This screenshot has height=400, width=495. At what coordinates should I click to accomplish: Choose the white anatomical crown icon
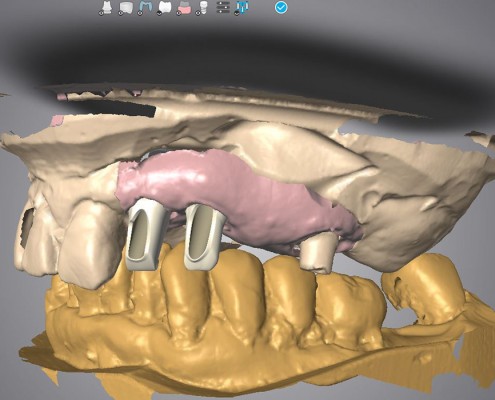point(165,7)
